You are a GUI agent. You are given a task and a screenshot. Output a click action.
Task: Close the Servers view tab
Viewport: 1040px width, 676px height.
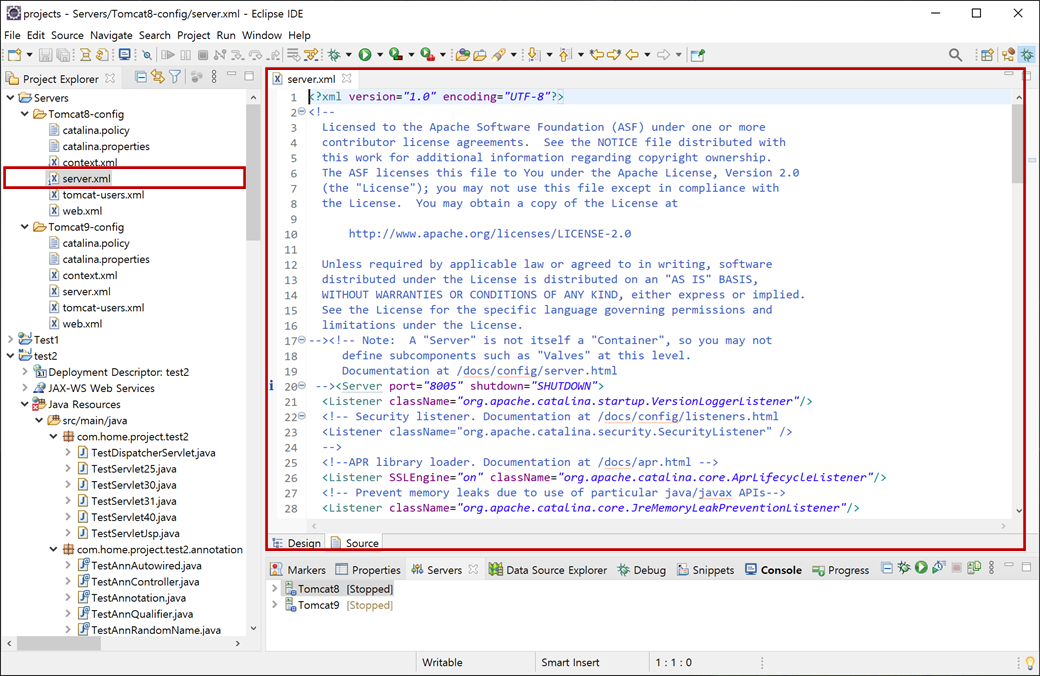(473, 569)
